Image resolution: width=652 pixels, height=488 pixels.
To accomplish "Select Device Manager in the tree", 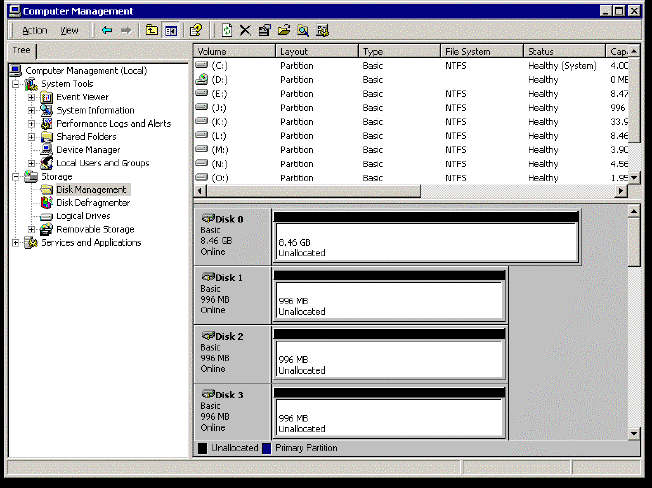I will (88, 150).
